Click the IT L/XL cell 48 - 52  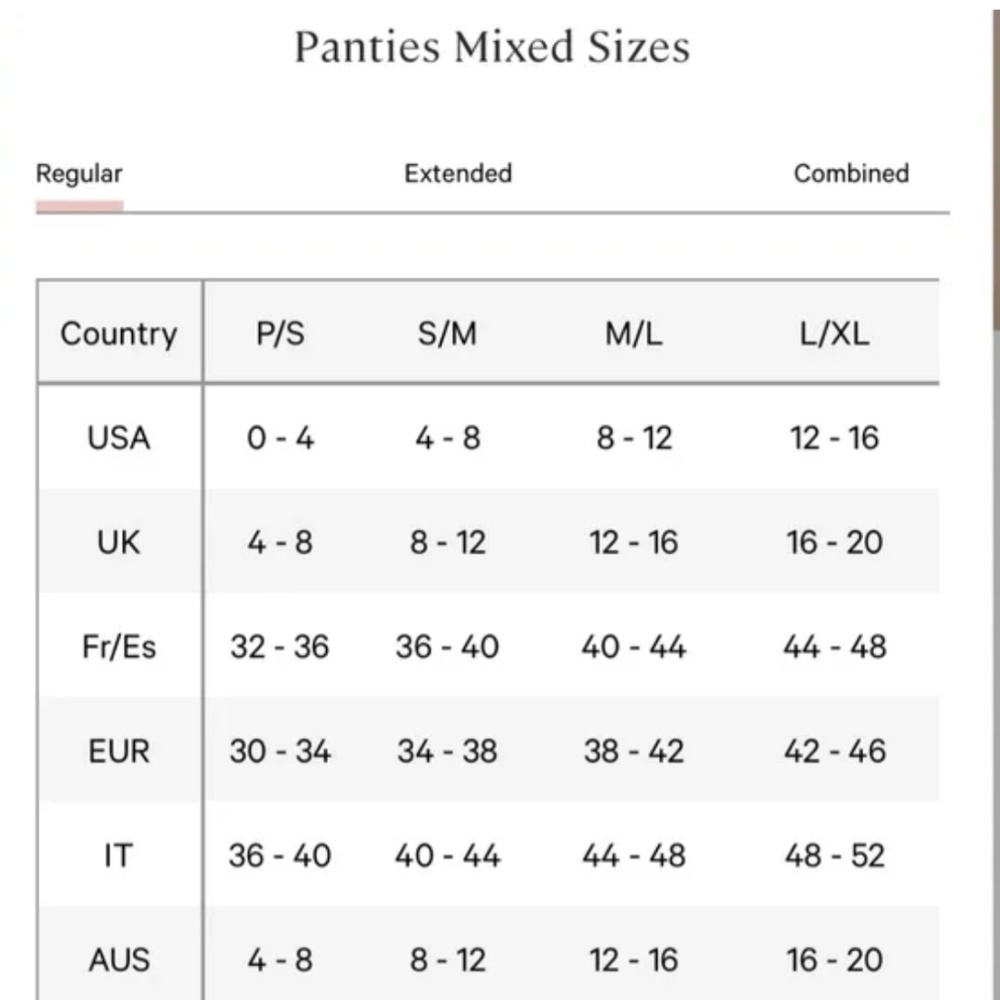(x=834, y=855)
